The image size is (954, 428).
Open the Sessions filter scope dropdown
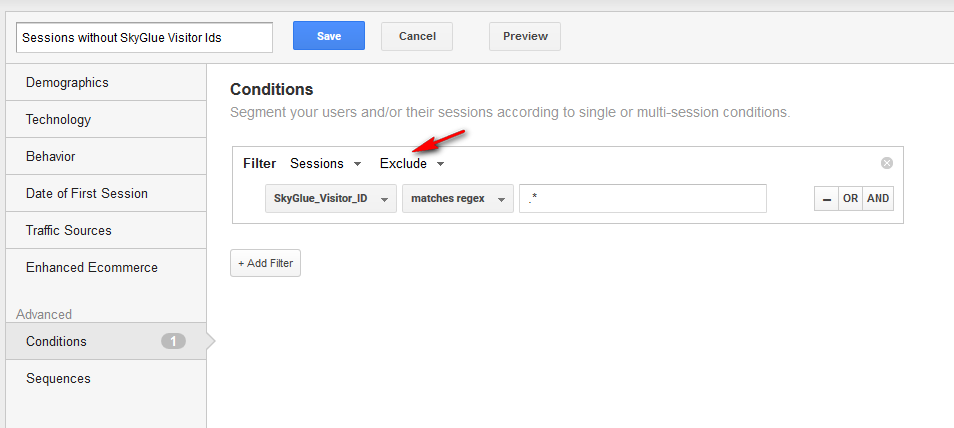(x=325, y=163)
